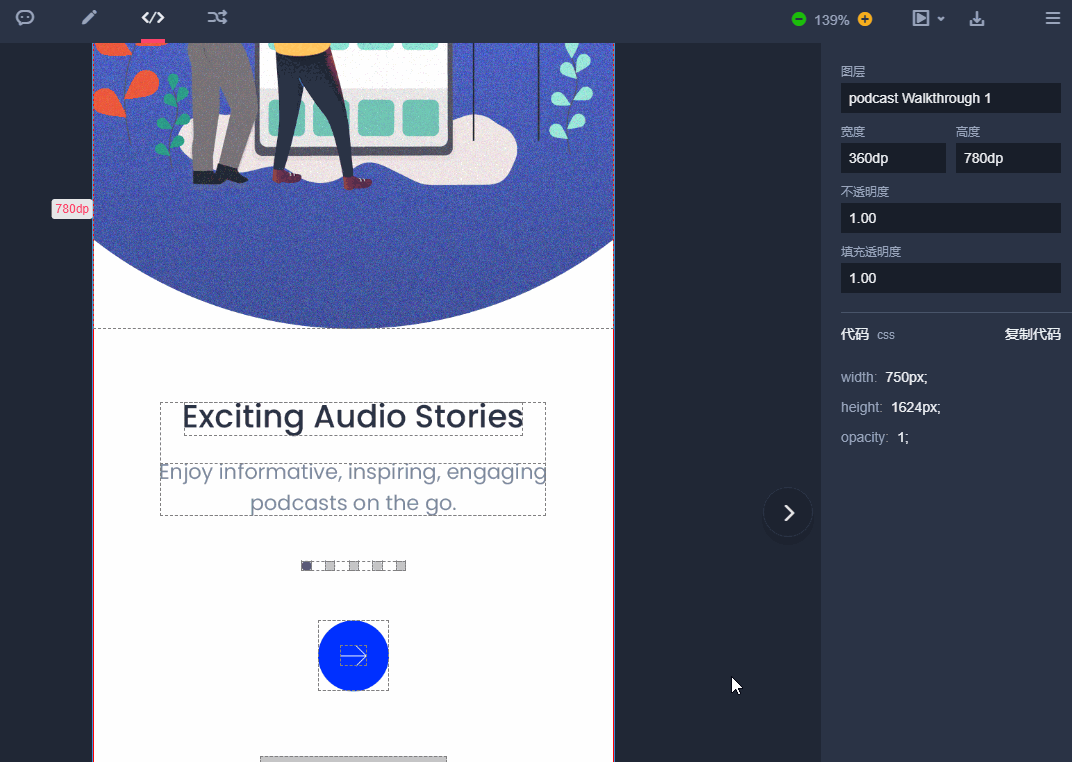This screenshot has height=762, width=1072.
Task: Select the 图层 layer name field
Action: [x=950, y=98]
